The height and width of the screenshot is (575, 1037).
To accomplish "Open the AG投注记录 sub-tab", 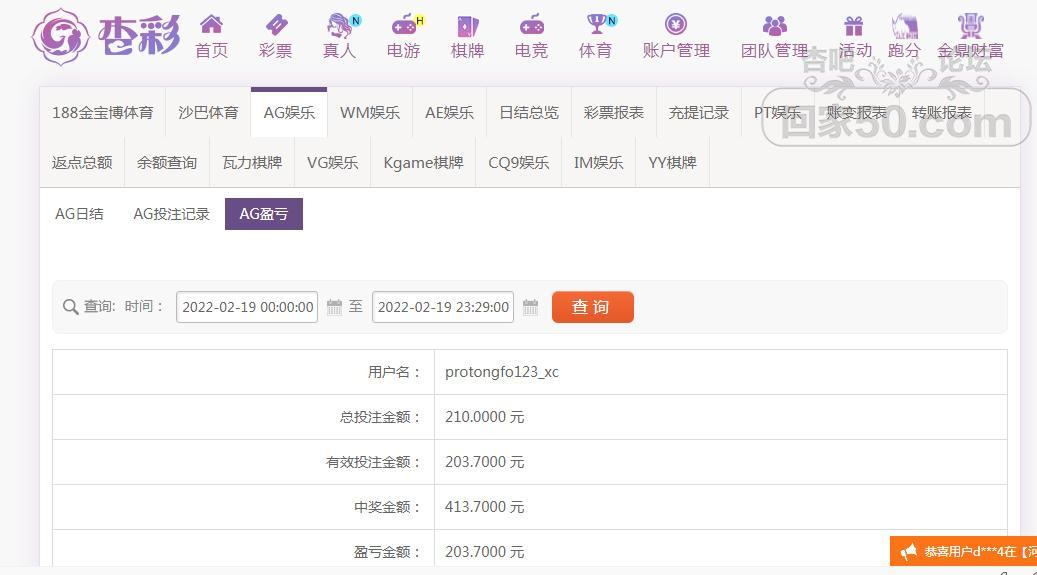I will (x=171, y=214).
